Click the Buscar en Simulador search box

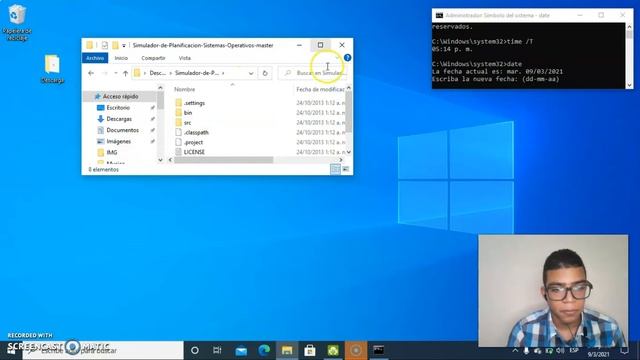coord(314,73)
